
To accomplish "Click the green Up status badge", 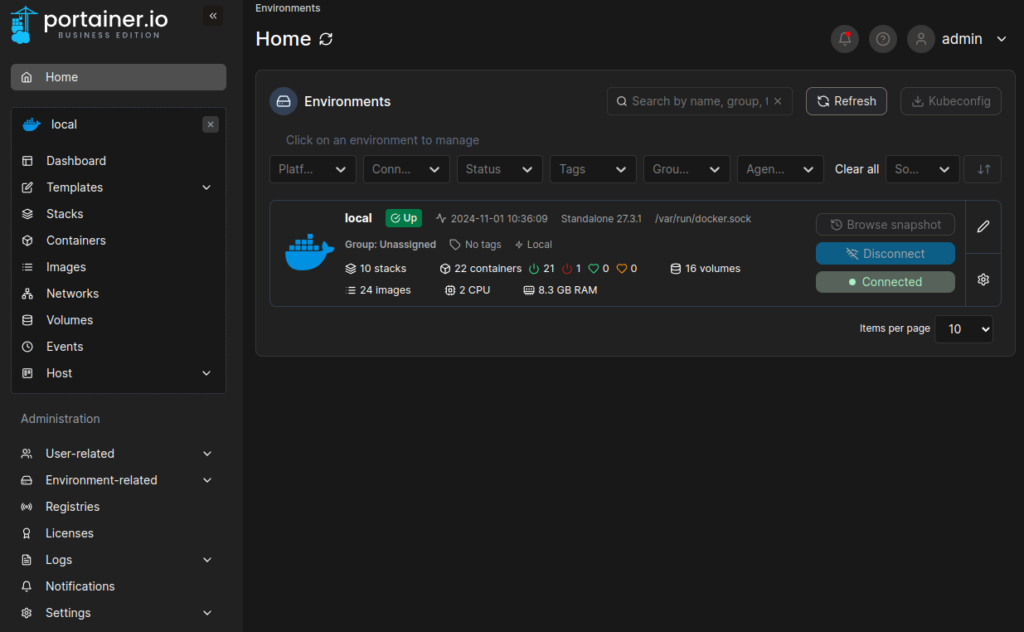I will (x=404, y=218).
